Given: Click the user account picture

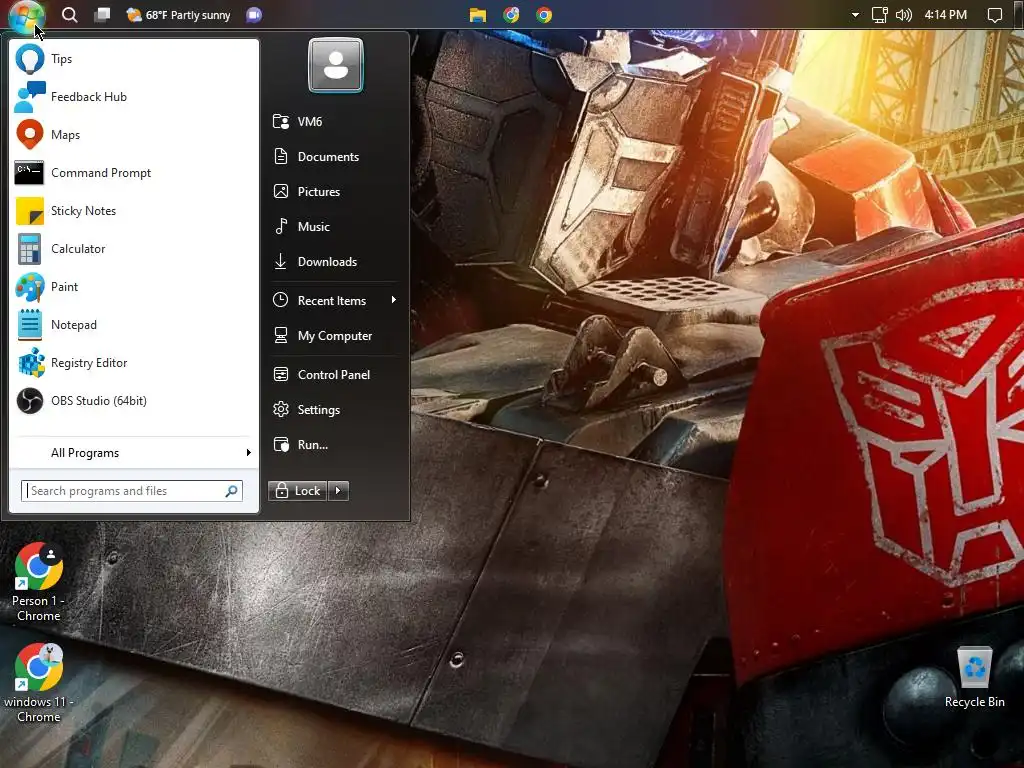Looking at the screenshot, I should click(x=336, y=65).
